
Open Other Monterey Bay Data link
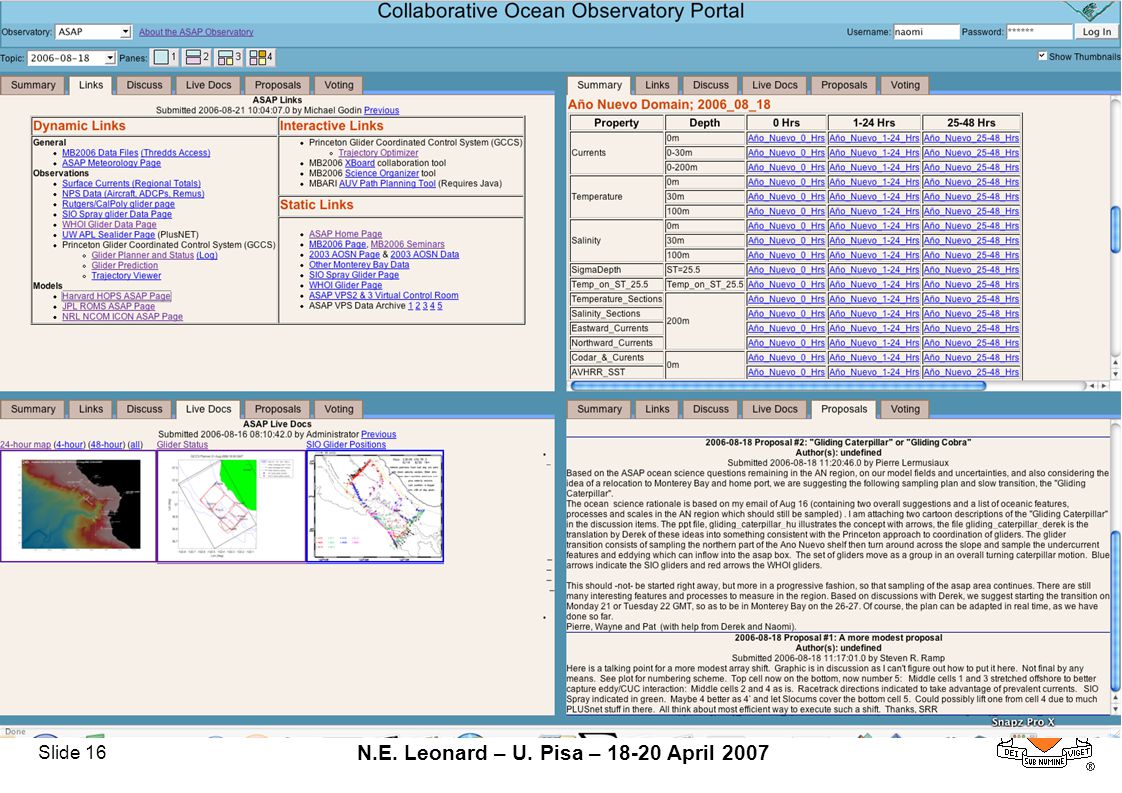click(358, 264)
